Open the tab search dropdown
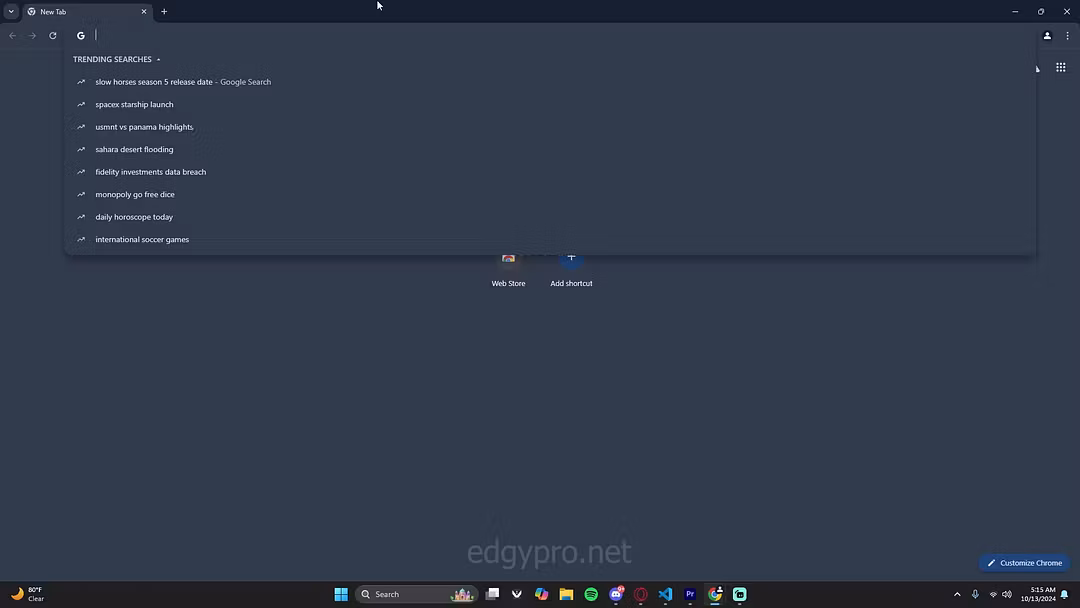 coord(11,12)
